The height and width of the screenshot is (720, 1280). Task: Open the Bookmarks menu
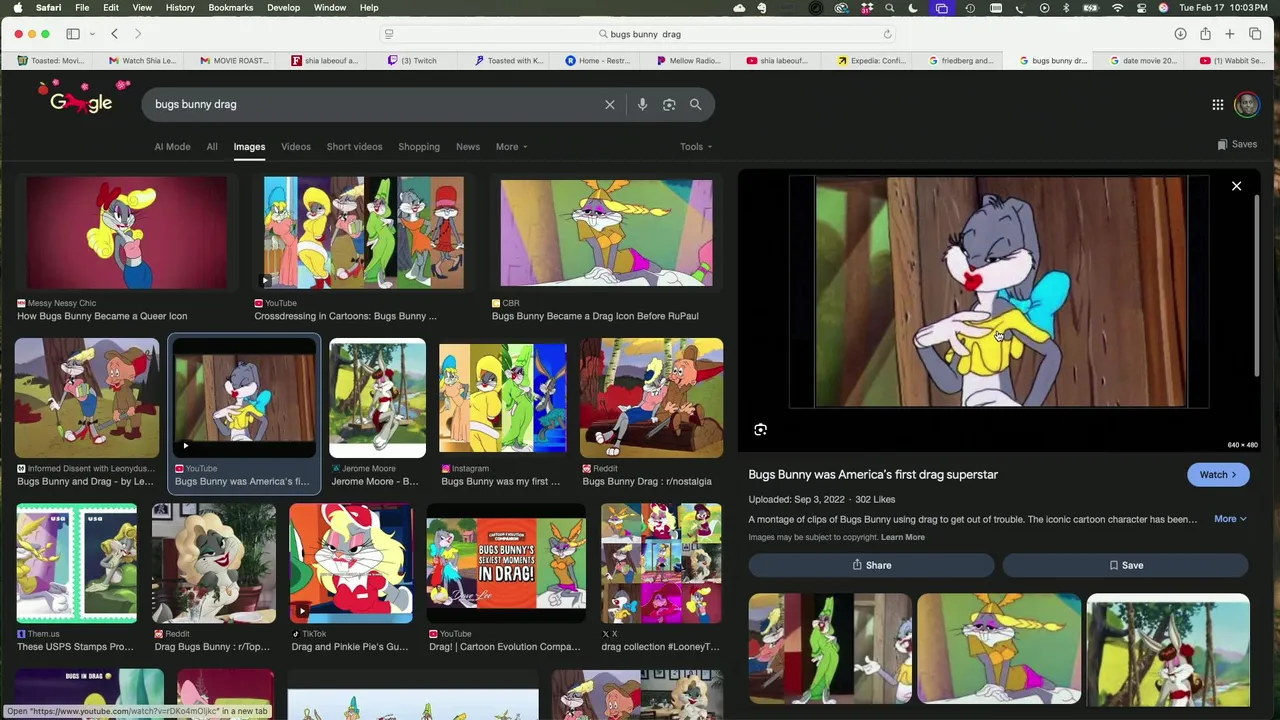click(231, 8)
